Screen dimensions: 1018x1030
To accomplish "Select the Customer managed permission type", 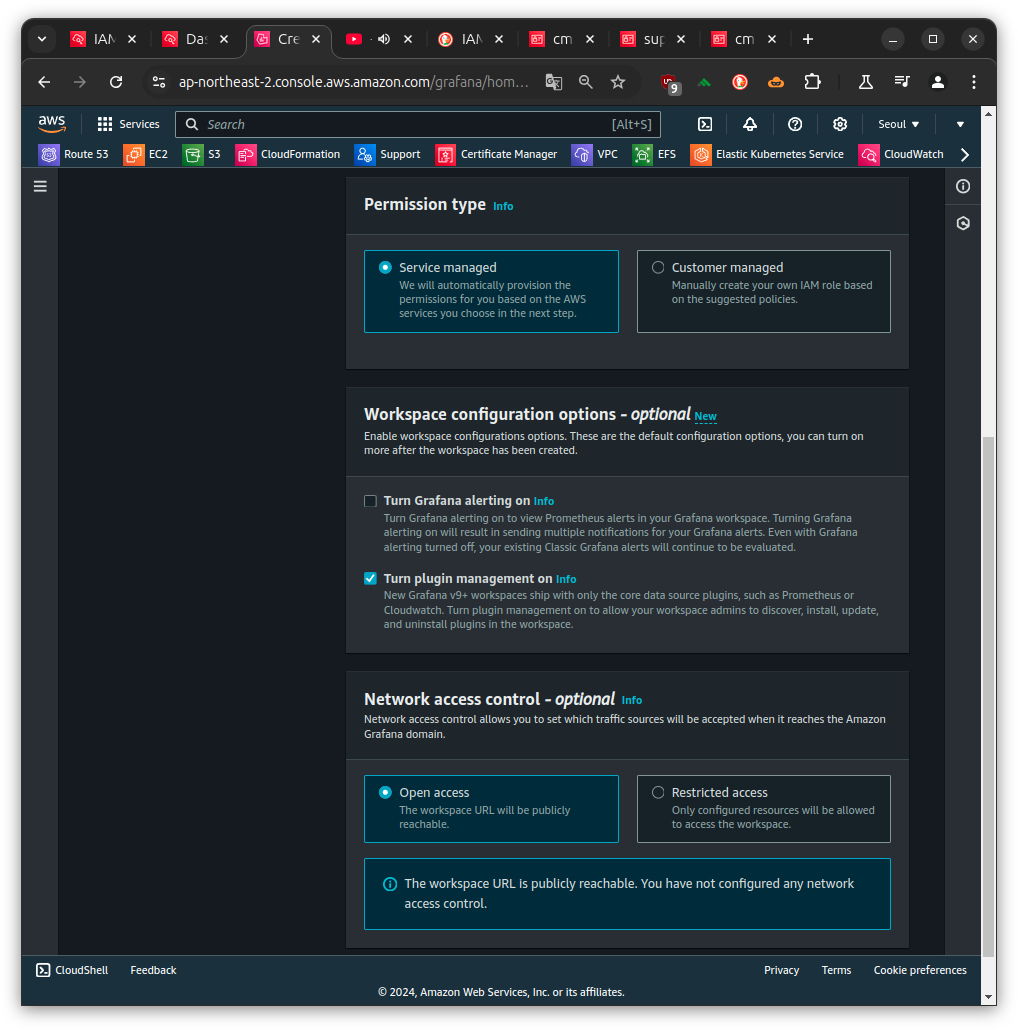I will (763, 292).
